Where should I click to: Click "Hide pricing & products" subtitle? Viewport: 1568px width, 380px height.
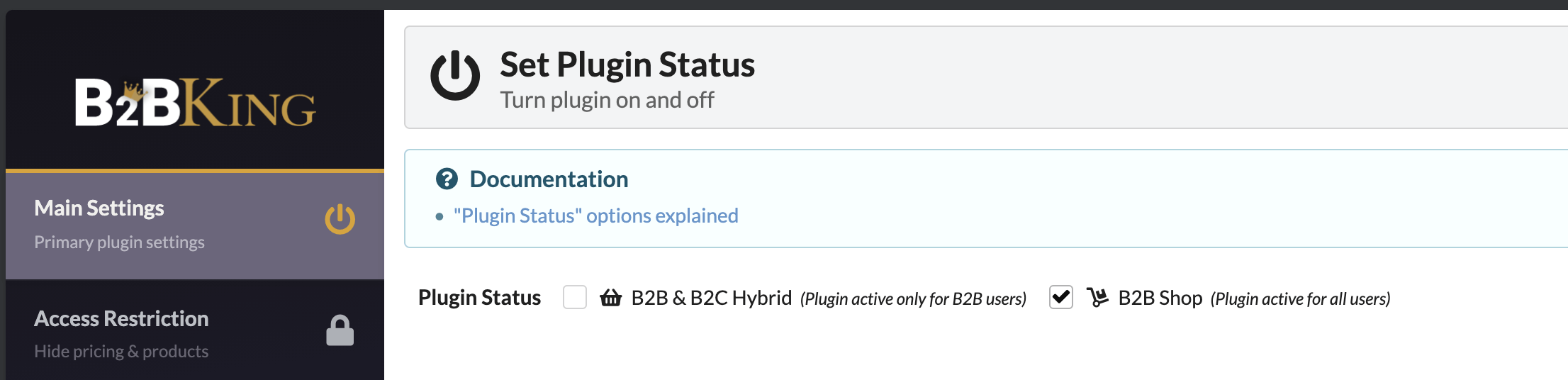click(121, 351)
